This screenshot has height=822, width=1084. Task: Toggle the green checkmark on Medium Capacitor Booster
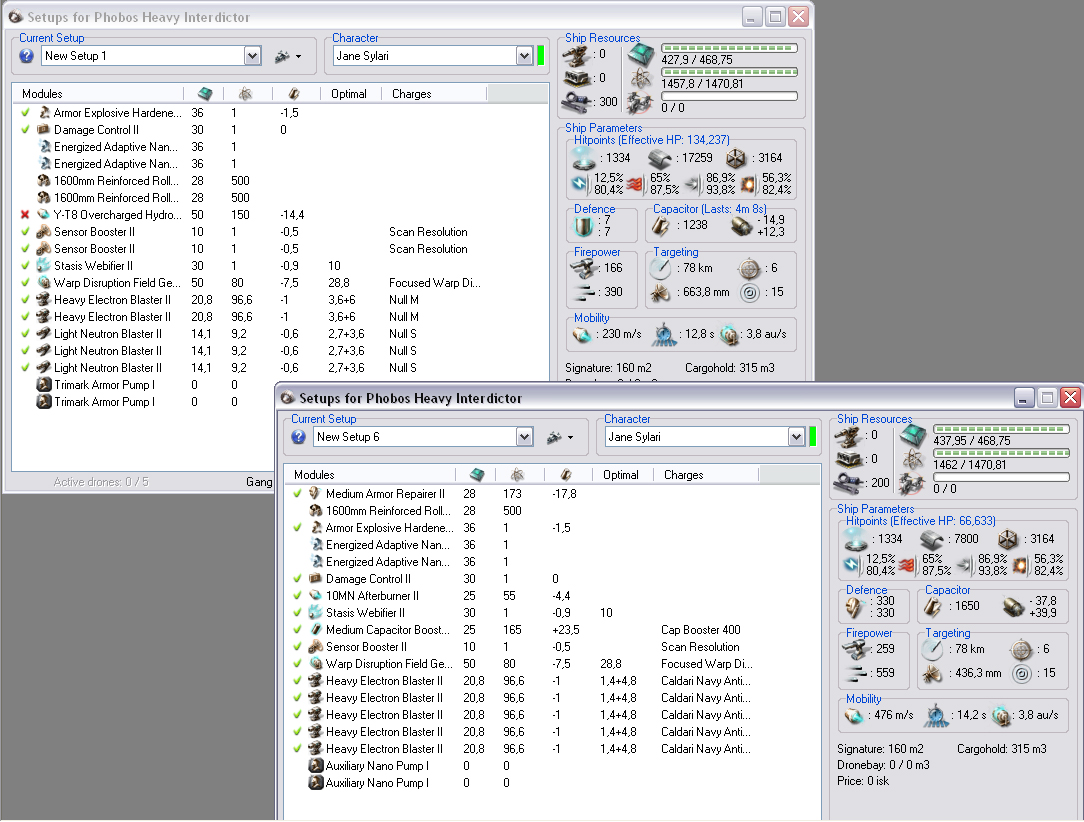tap(297, 630)
